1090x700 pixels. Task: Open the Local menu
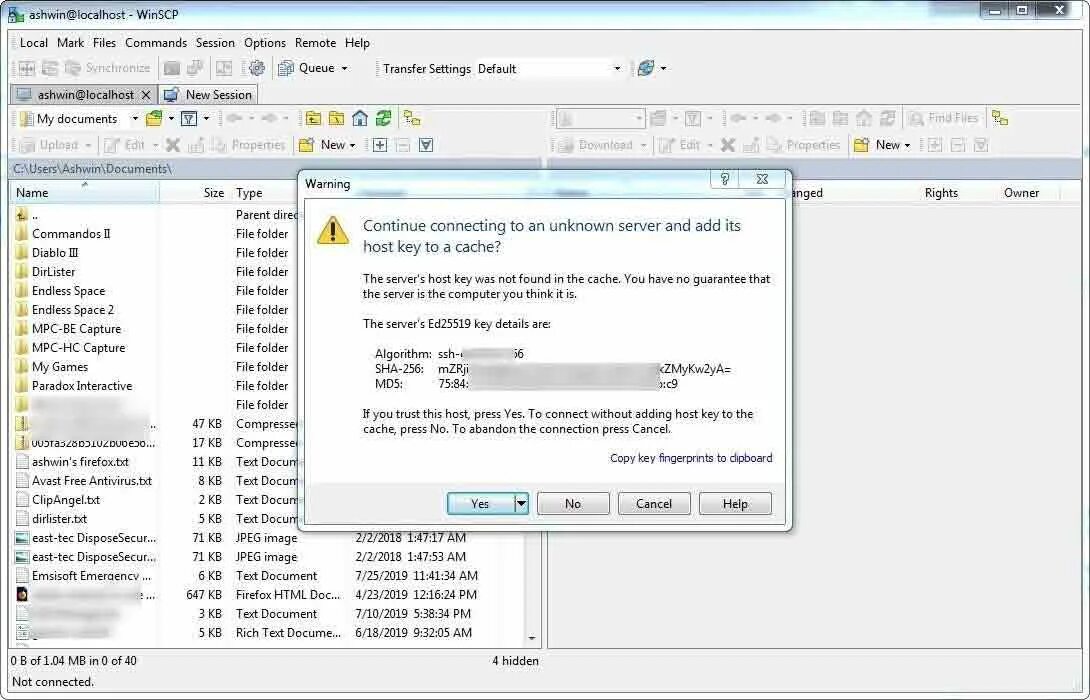tap(33, 43)
